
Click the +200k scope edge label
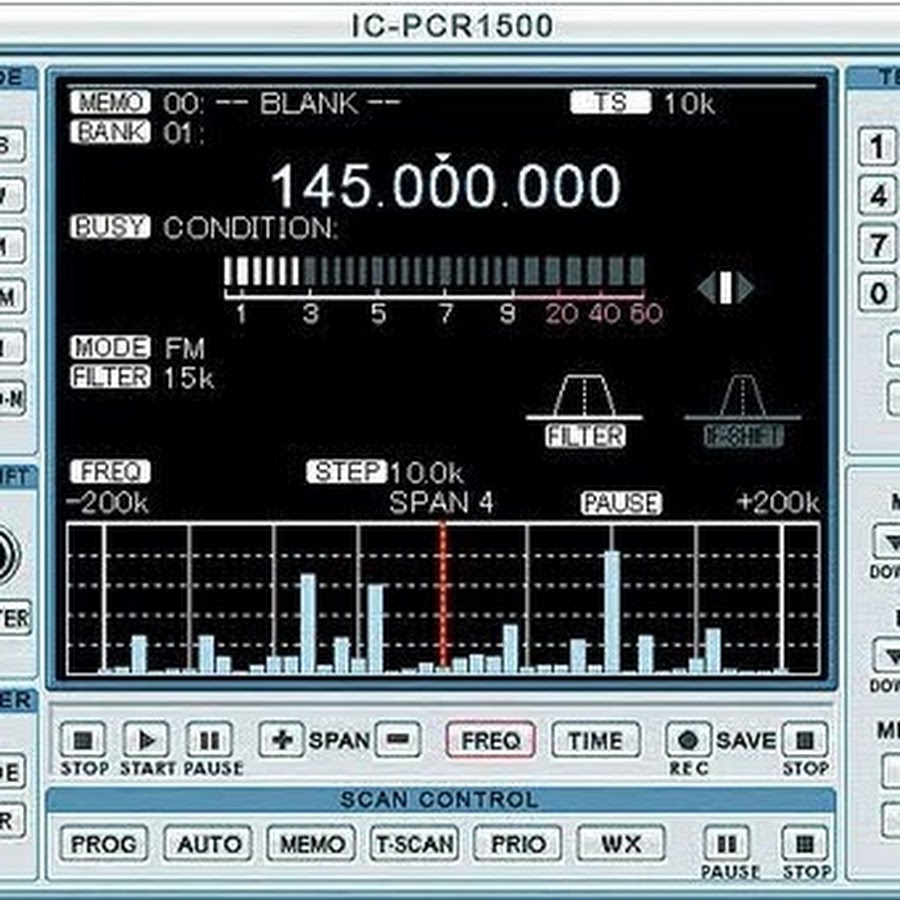point(778,503)
